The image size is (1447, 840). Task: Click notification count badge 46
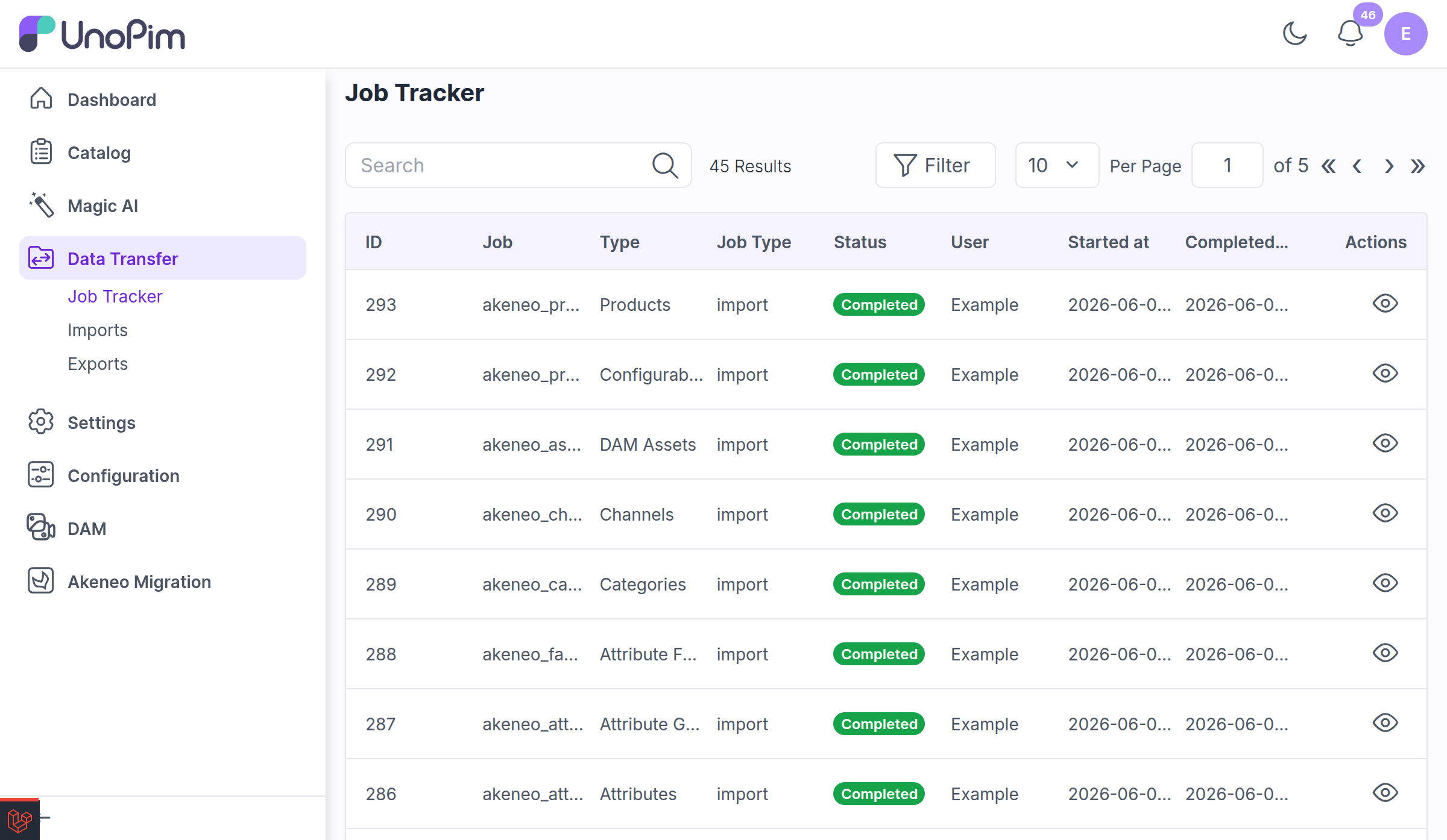point(1367,15)
